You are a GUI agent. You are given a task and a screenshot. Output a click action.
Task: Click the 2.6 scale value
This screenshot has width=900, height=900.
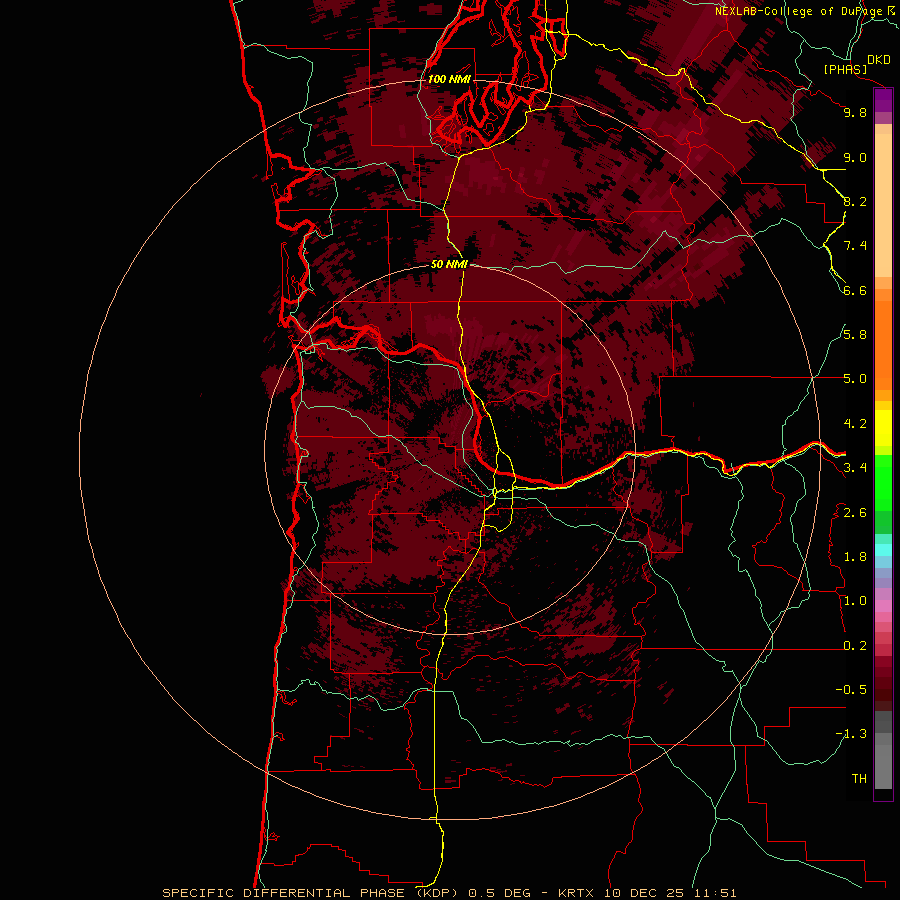click(x=855, y=513)
